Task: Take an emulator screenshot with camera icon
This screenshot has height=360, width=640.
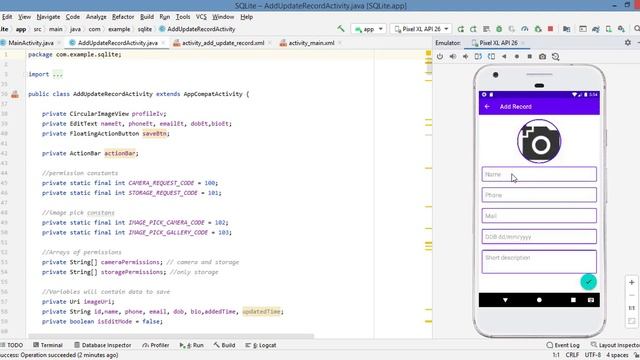Action: pyautogui.click(x=542, y=56)
